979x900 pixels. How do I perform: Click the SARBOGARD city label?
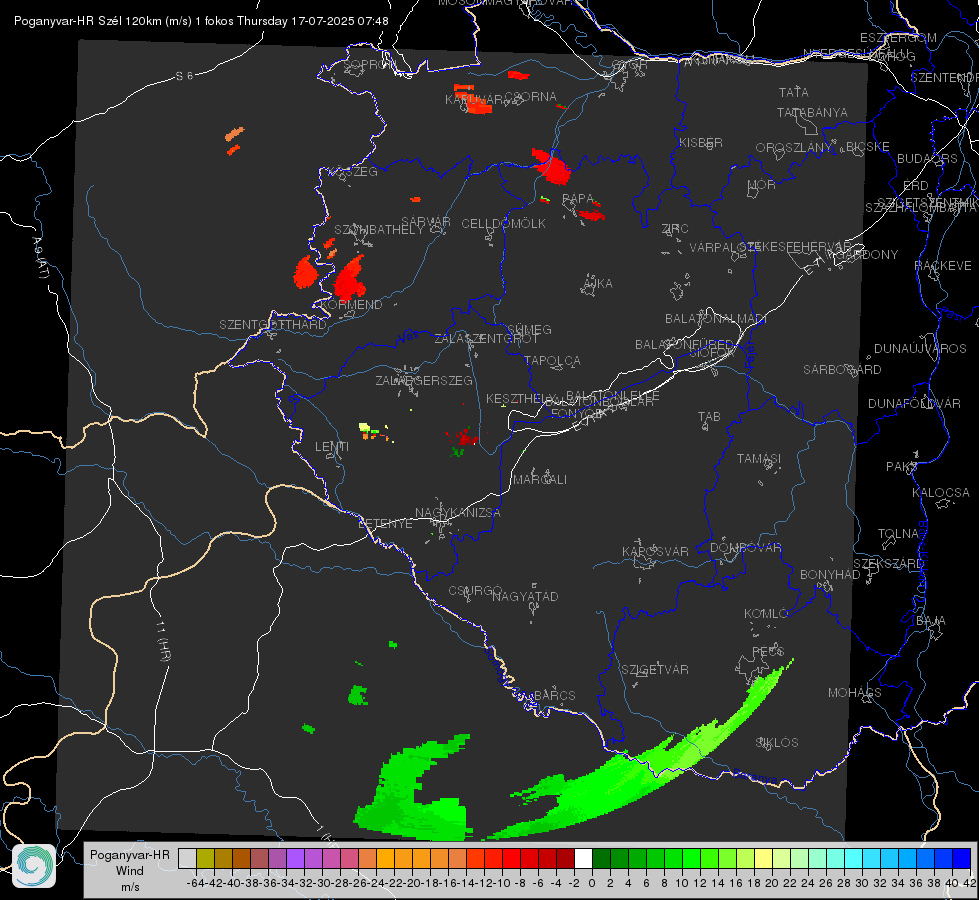(842, 370)
